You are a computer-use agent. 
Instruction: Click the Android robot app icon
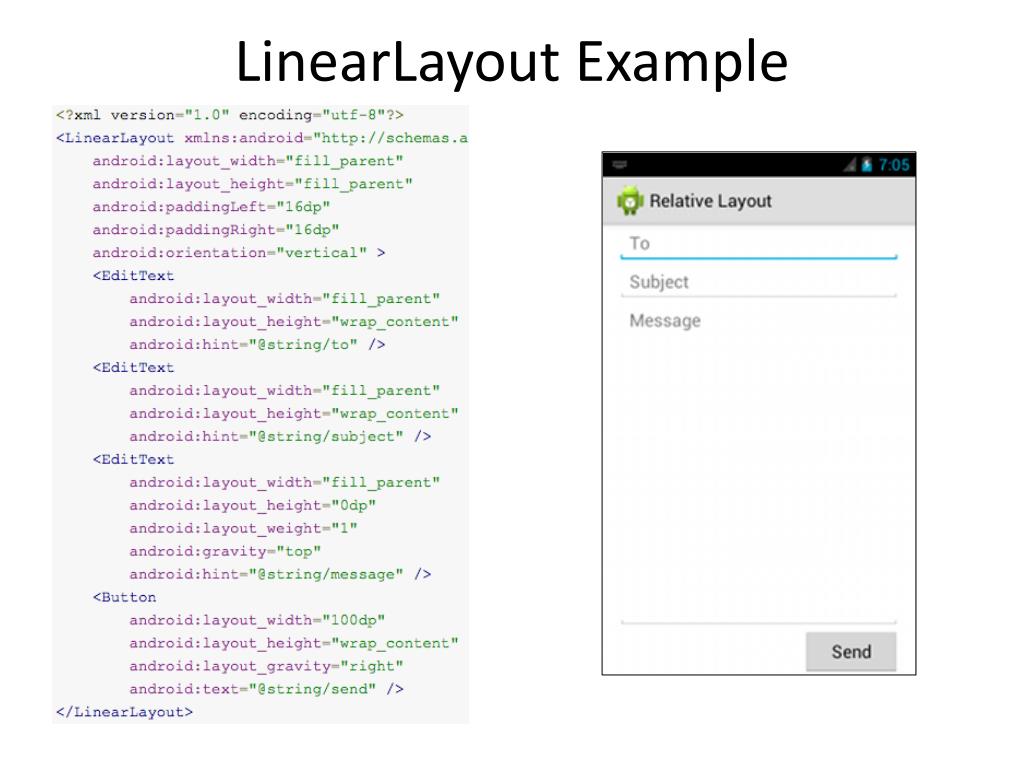click(x=630, y=200)
